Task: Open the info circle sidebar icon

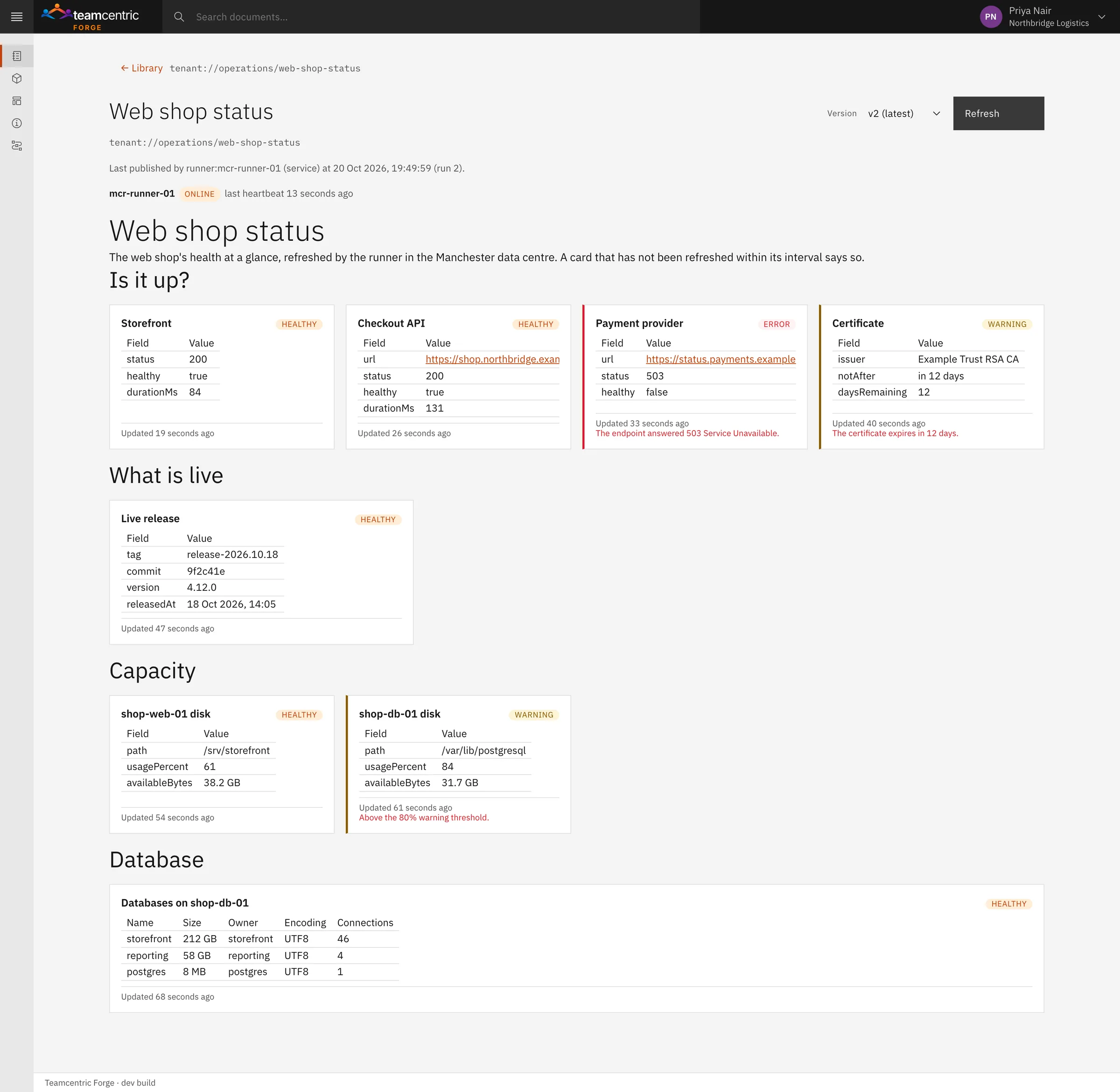Action: tap(17, 123)
